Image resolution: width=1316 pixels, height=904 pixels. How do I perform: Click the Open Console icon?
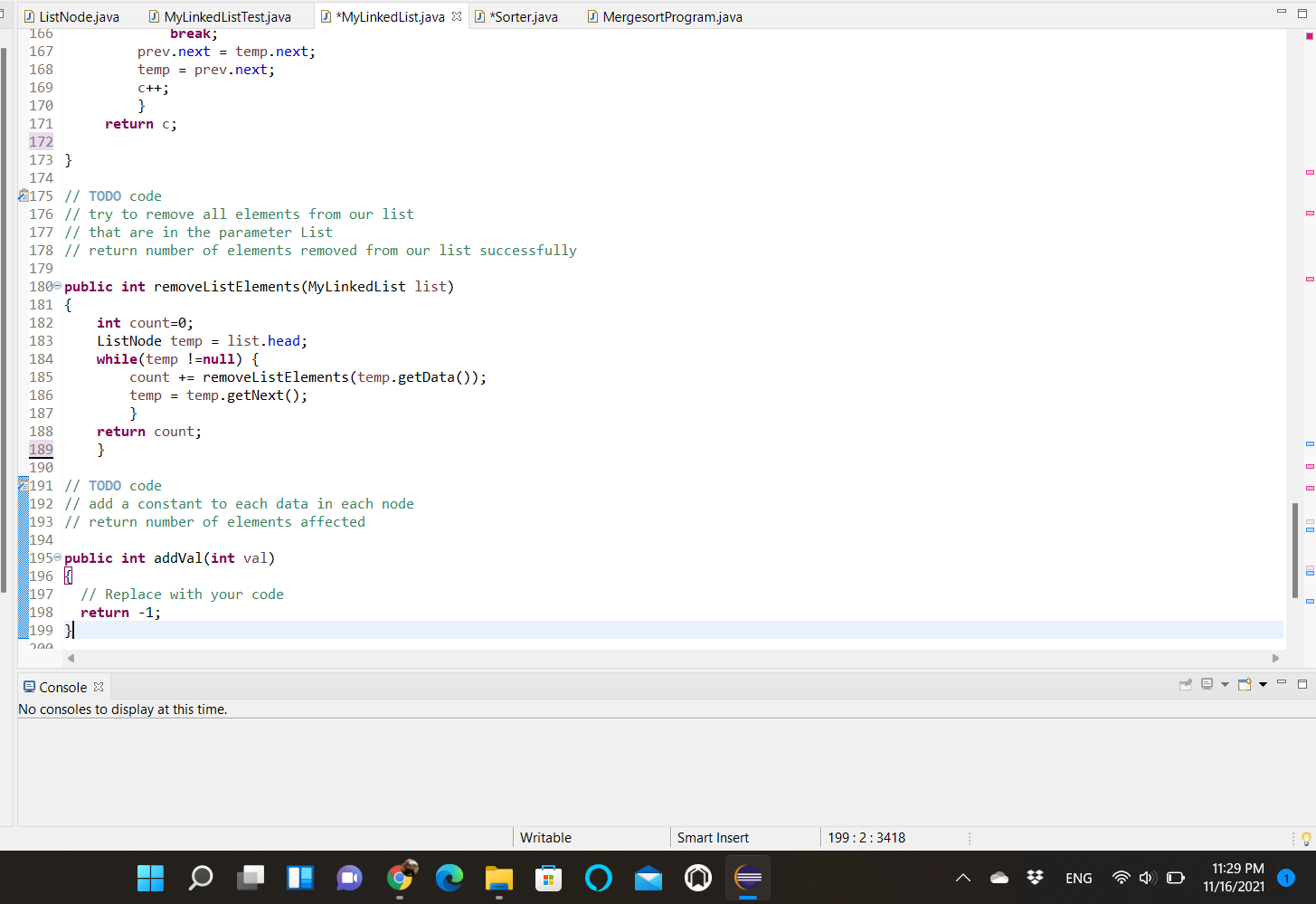click(1245, 684)
